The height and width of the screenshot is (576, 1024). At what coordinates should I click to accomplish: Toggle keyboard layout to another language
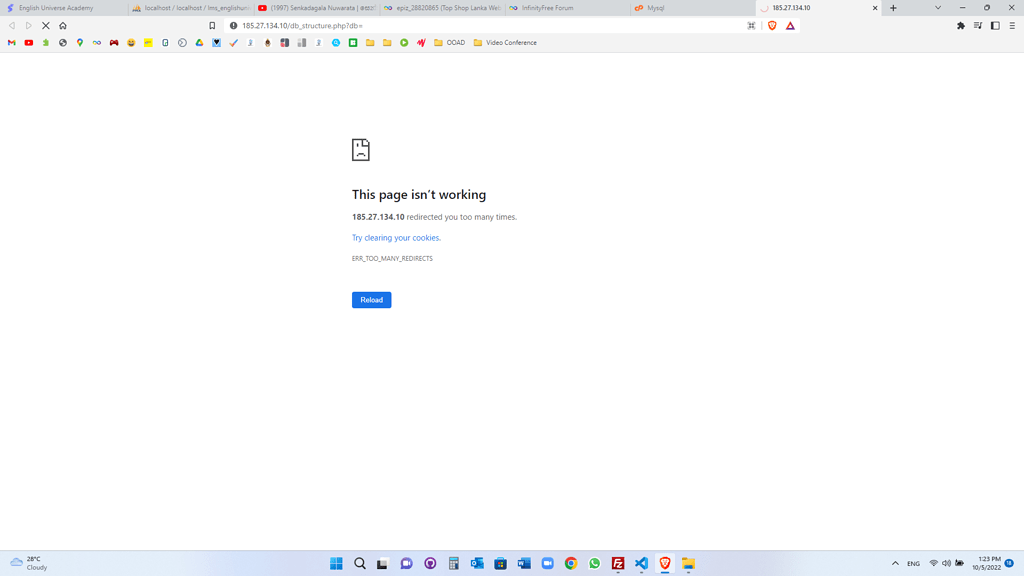coord(913,563)
